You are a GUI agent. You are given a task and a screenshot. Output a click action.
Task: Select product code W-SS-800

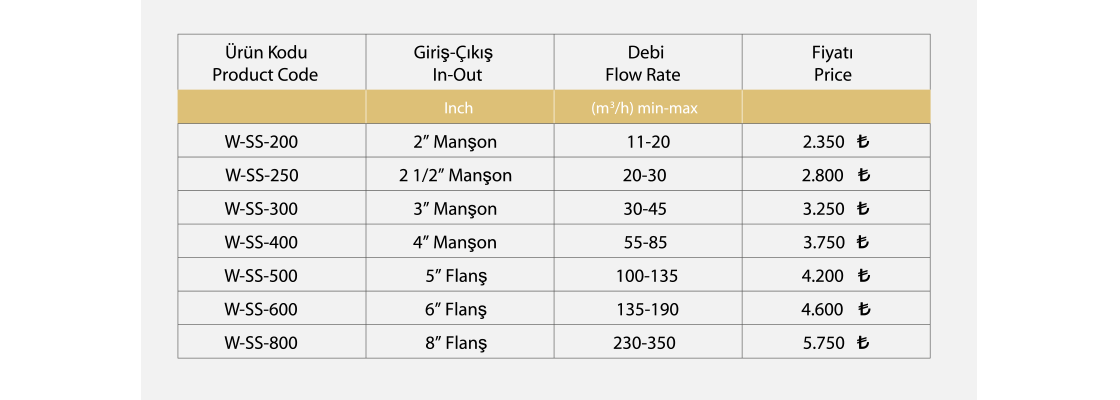pos(261,343)
